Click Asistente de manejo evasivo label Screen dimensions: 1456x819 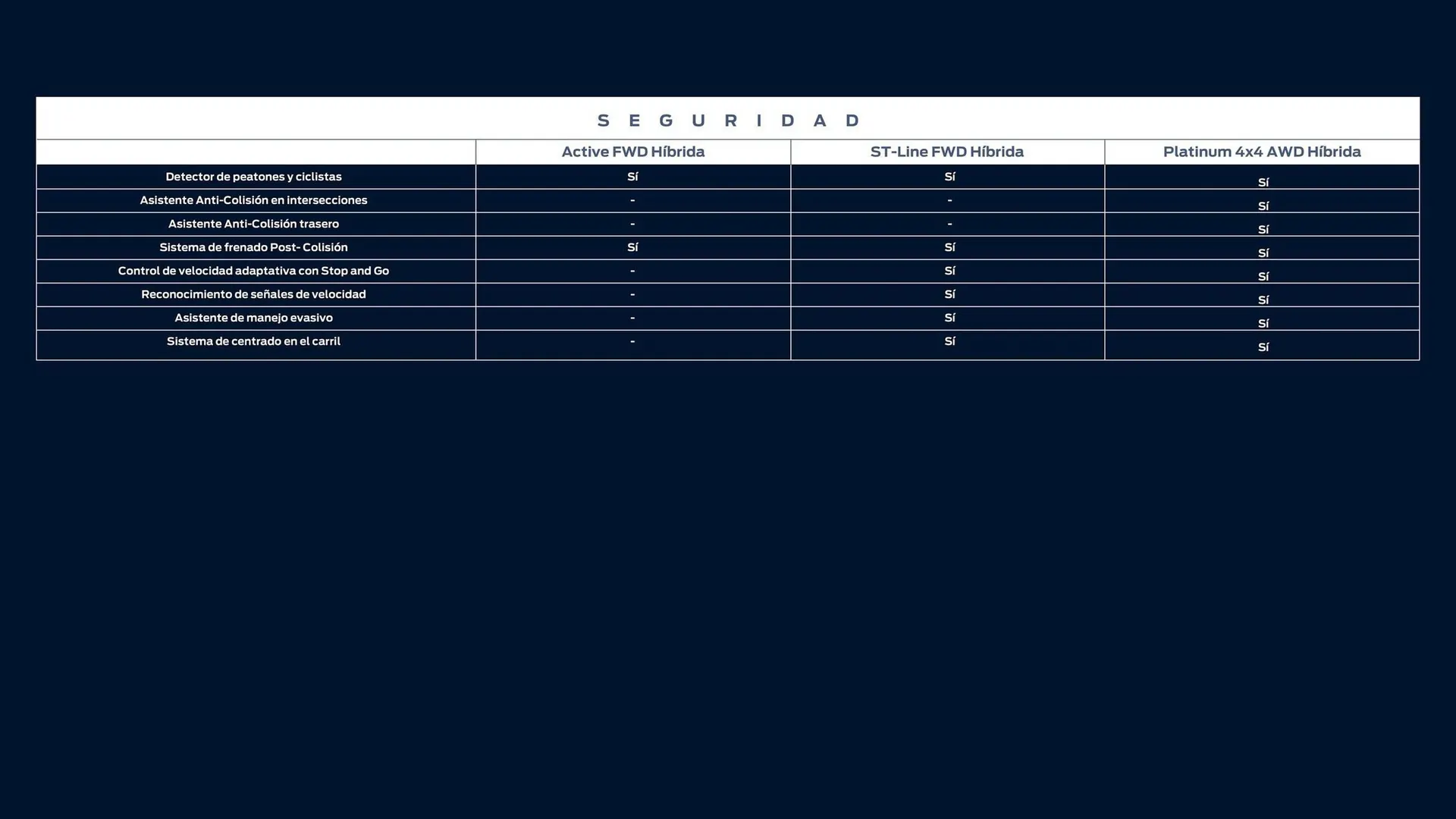click(253, 318)
